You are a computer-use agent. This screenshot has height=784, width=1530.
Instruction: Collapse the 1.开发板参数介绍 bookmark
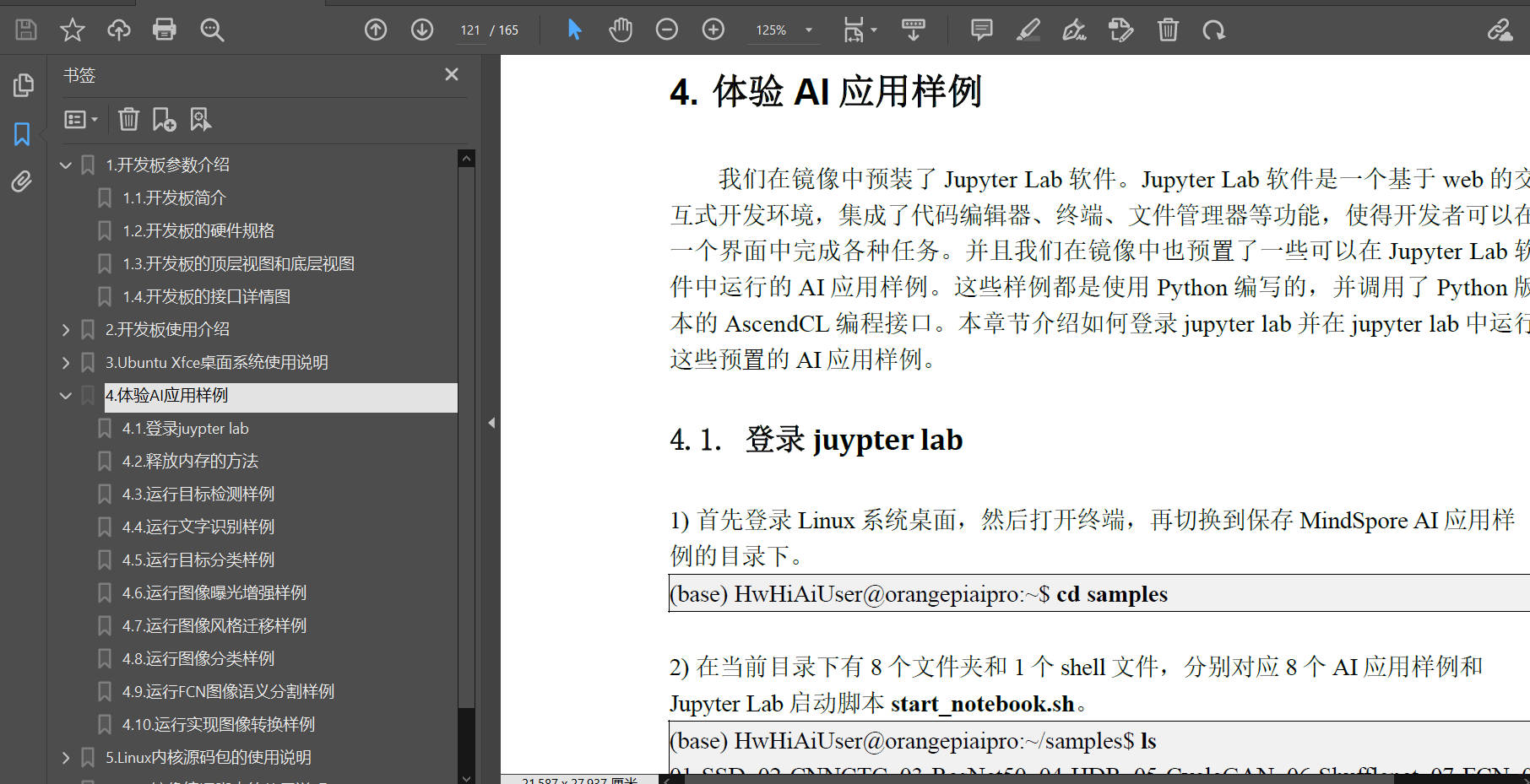(x=66, y=165)
